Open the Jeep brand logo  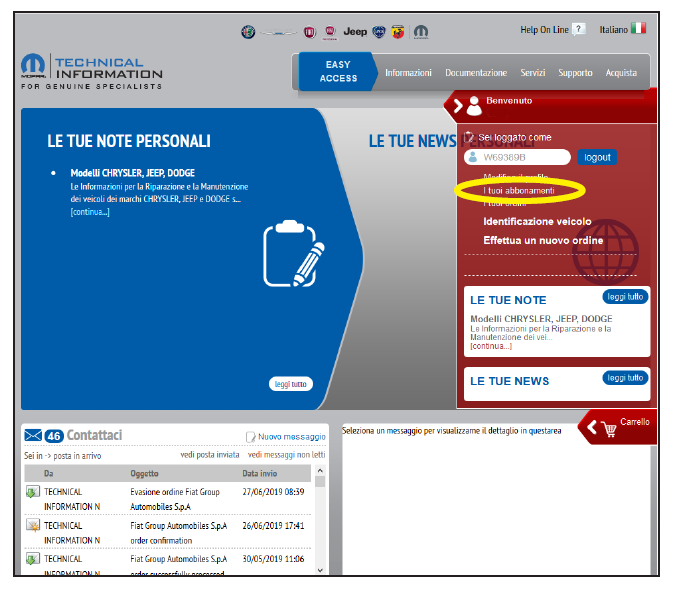pos(355,31)
